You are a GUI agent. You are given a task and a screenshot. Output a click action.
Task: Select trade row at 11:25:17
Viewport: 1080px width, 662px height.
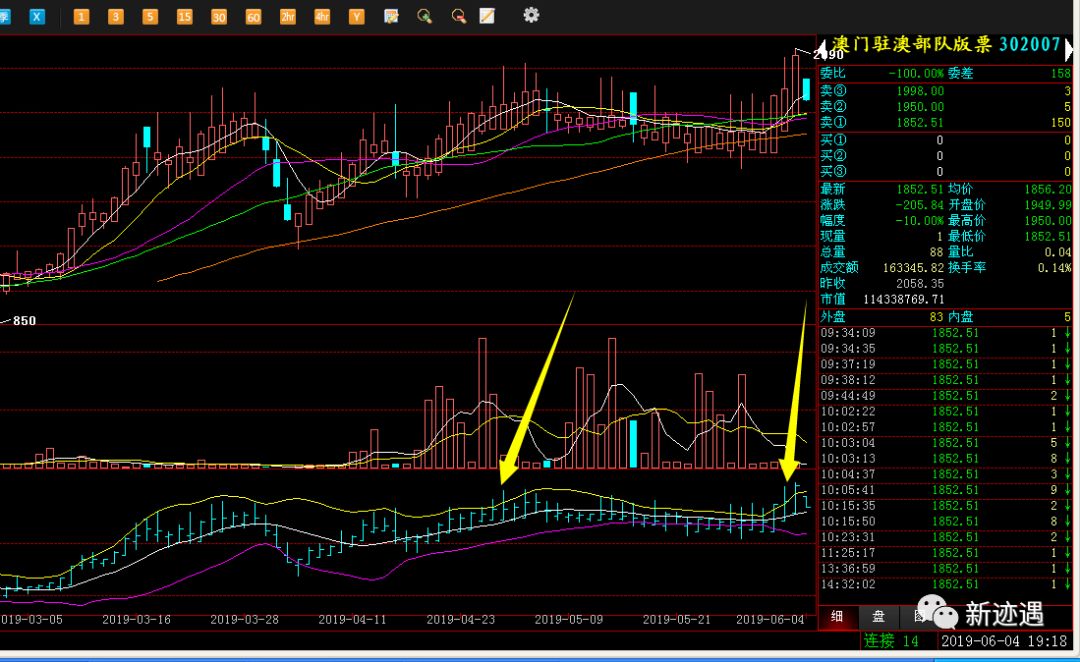point(945,552)
